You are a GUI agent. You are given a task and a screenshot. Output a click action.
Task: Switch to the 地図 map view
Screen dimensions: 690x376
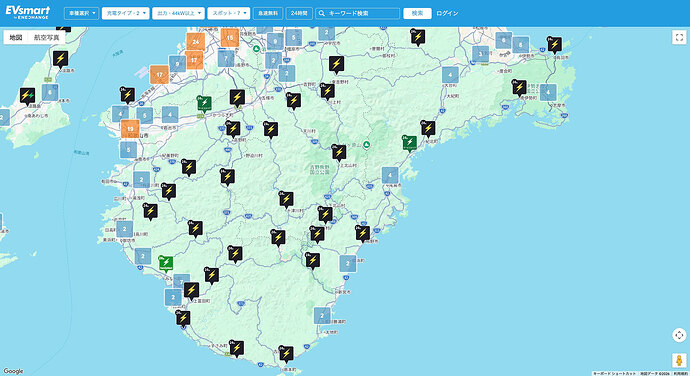point(16,37)
